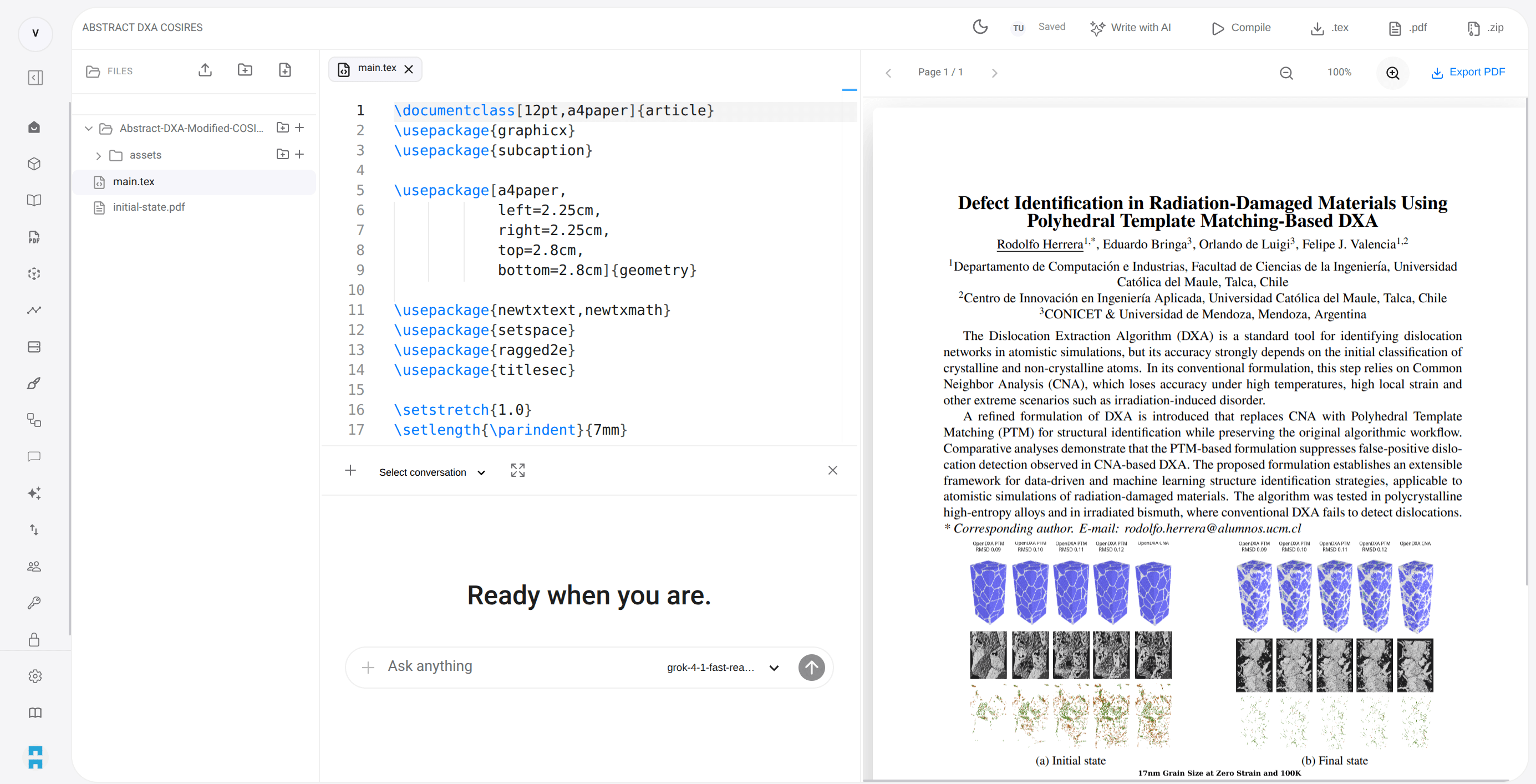This screenshot has width=1536, height=784.
Task: Collapse the Abstract-DXA-Modified-COSI folder
Action: coord(88,129)
